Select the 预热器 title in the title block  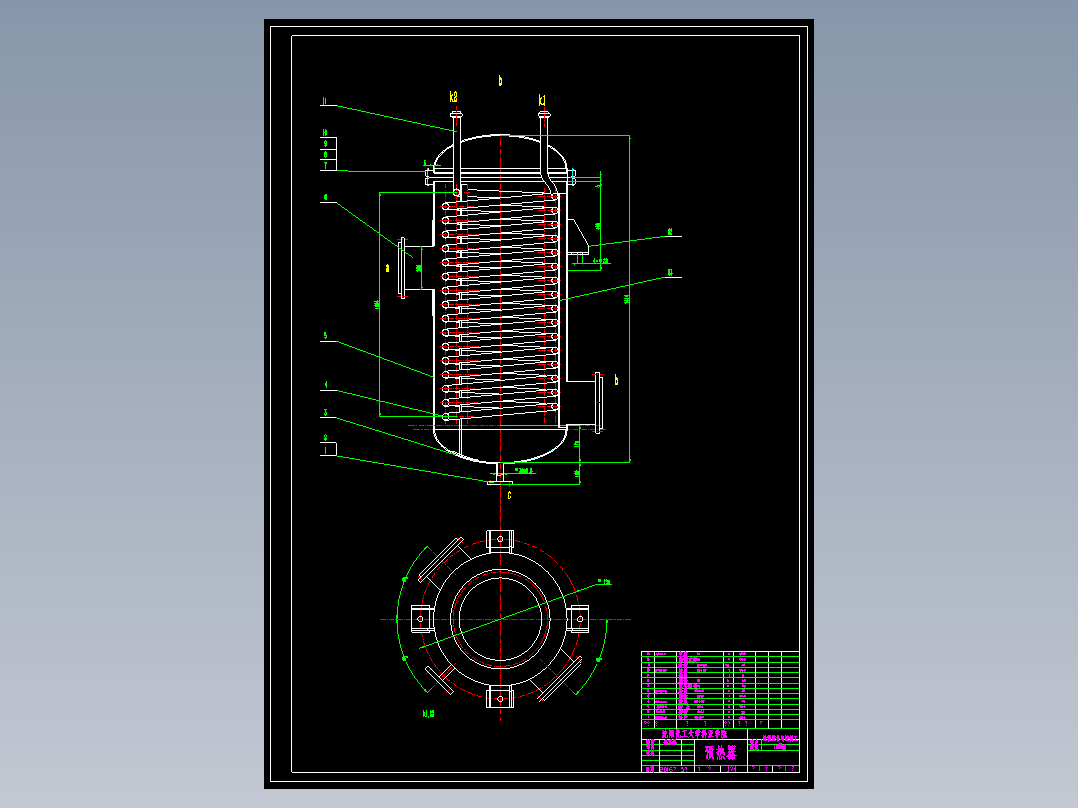720,752
